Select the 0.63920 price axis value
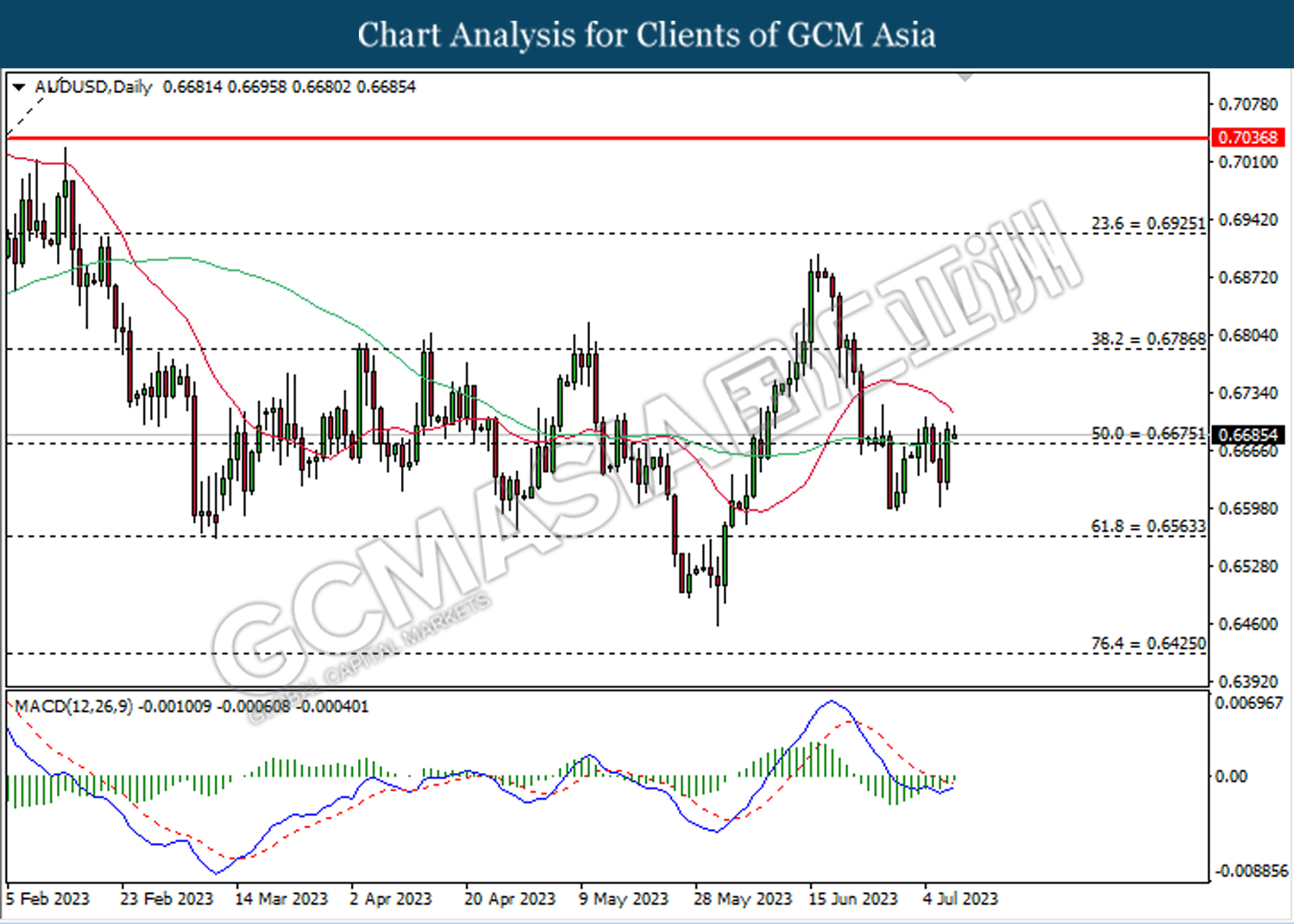Screen dimensions: 1294x924 pos(1248,682)
